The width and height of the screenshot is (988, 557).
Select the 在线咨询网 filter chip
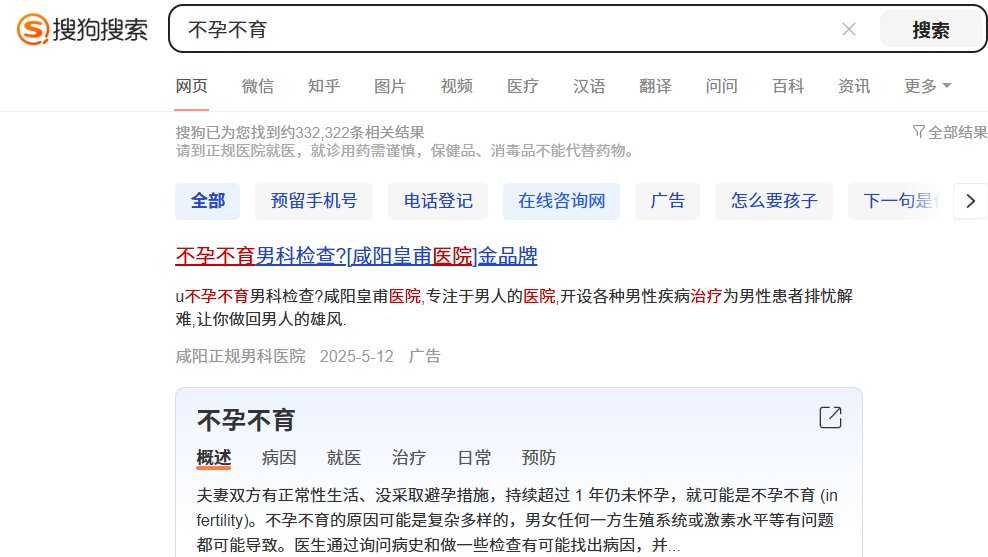561,201
